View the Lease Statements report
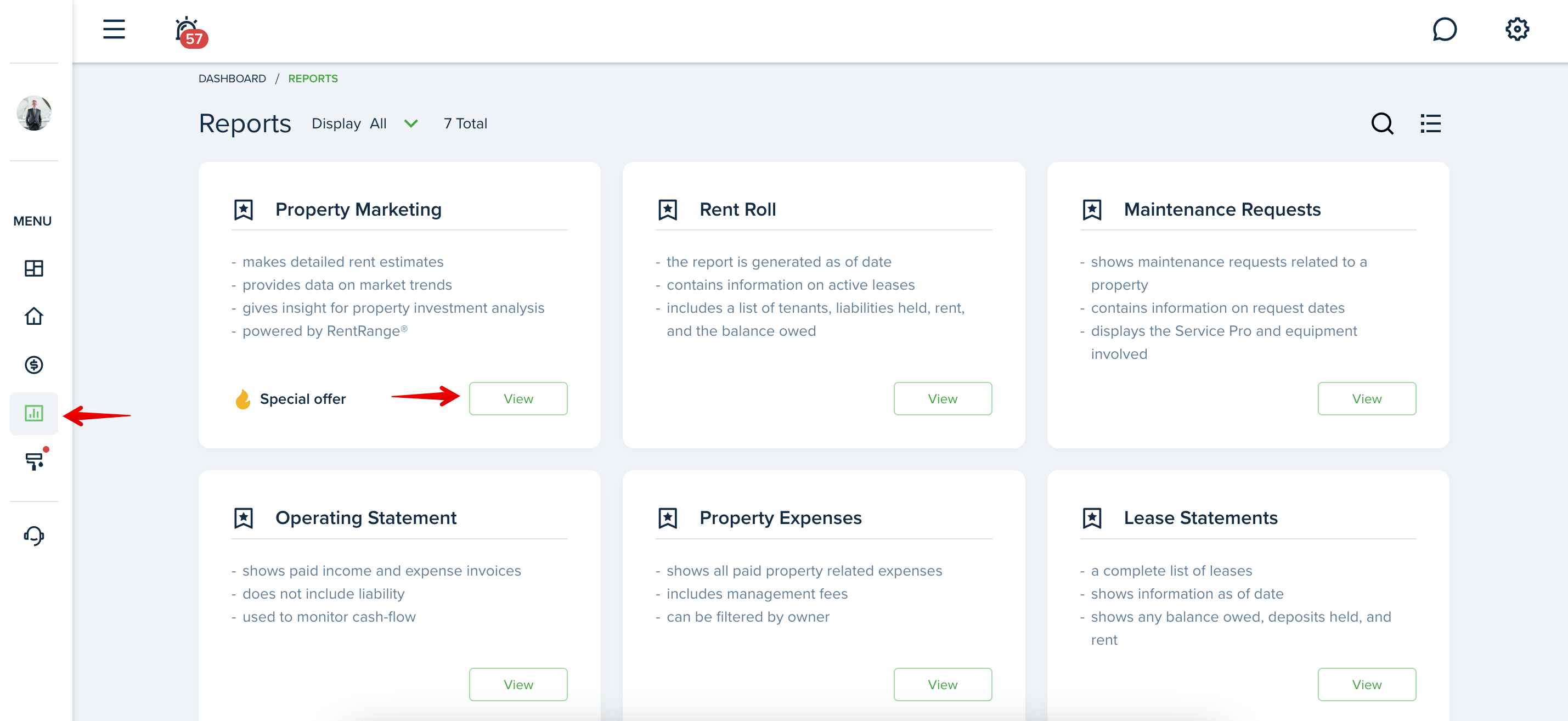 click(x=1367, y=684)
